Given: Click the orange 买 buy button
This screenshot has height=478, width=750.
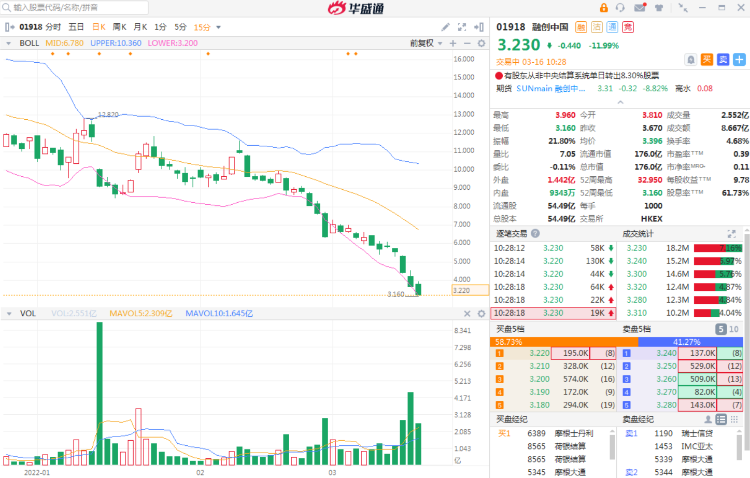Looking at the screenshot, I should (x=706, y=59).
